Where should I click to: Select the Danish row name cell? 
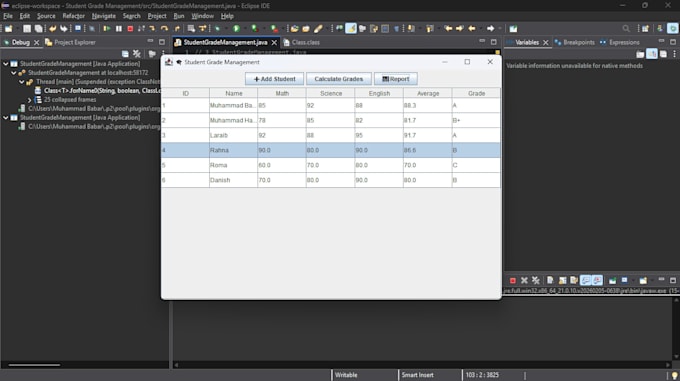click(x=233, y=180)
